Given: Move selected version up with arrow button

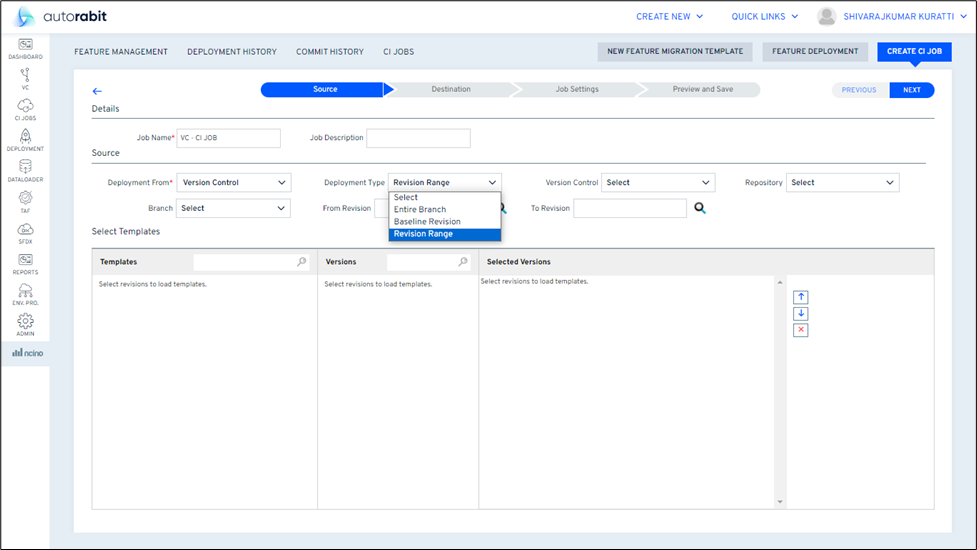Looking at the screenshot, I should pyautogui.click(x=801, y=297).
